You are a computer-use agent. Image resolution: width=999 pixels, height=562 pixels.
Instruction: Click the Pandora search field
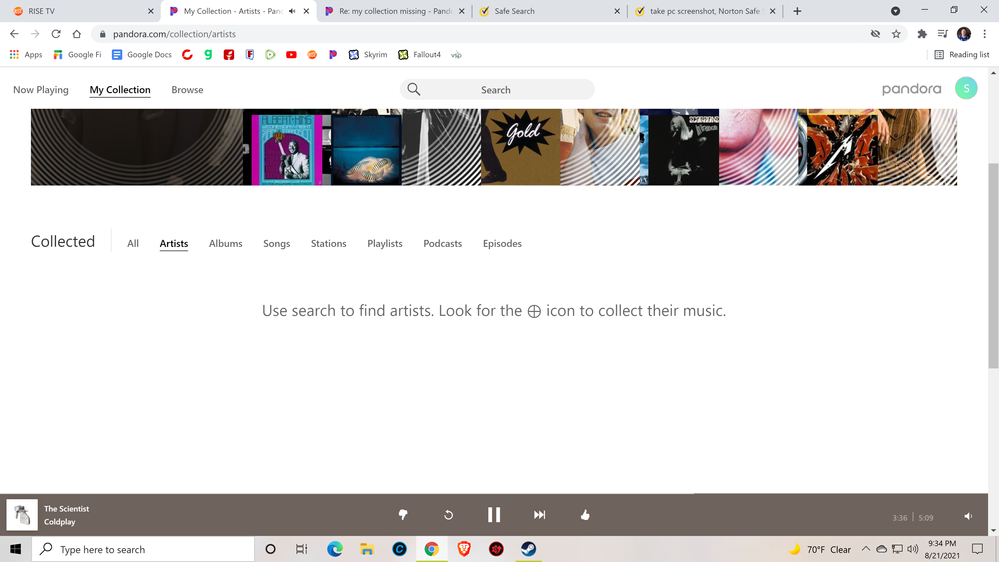[x=497, y=90]
